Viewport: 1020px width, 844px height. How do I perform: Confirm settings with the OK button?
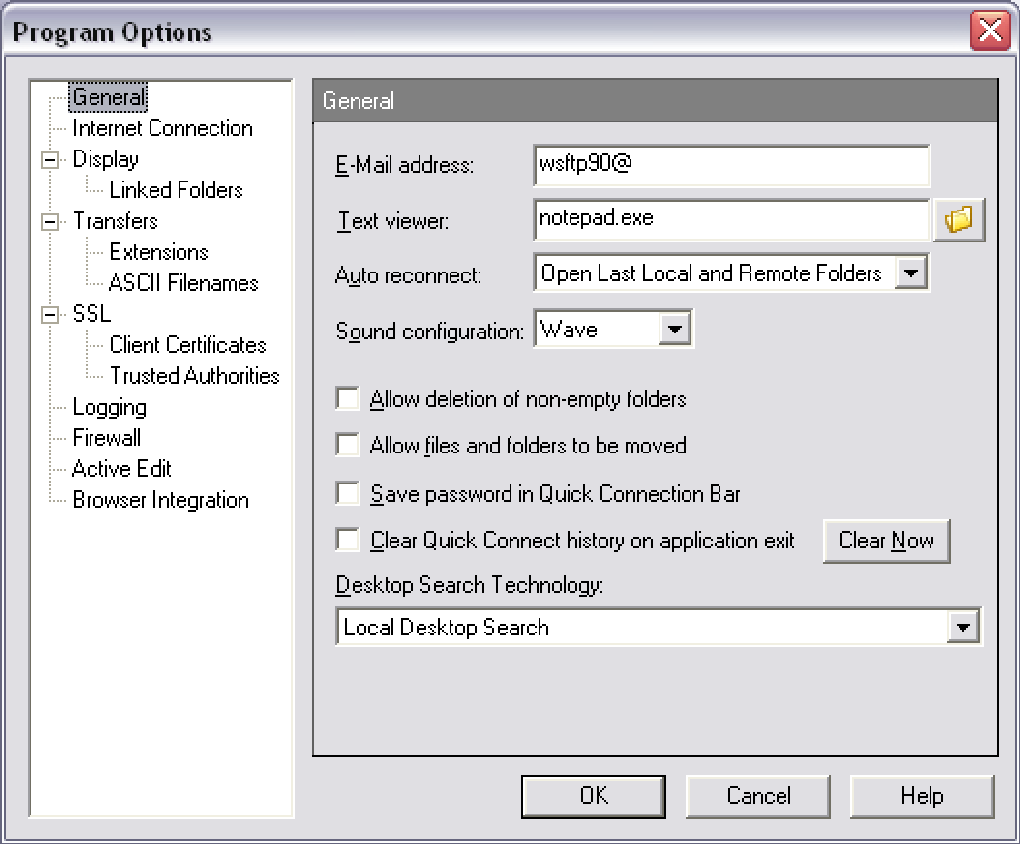pos(593,796)
